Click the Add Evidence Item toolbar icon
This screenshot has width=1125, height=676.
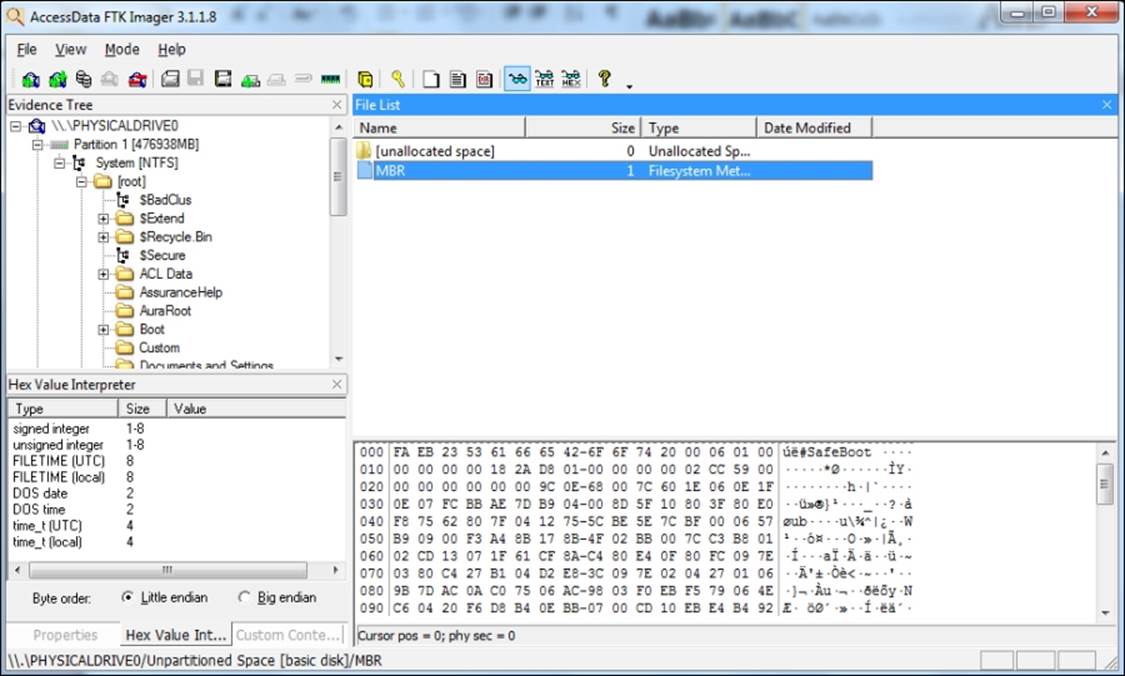[31, 79]
